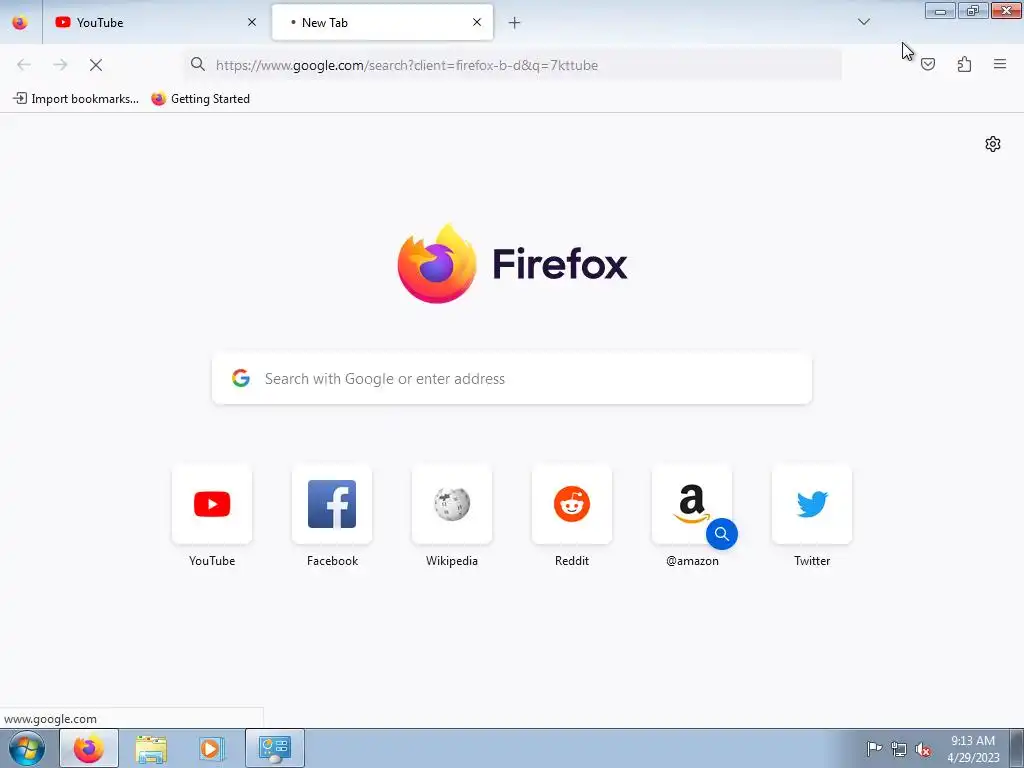Click Import bookmarks in bookmarks toolbar
The height and width of the screenshot is (768, 1024).
(76, 99)
